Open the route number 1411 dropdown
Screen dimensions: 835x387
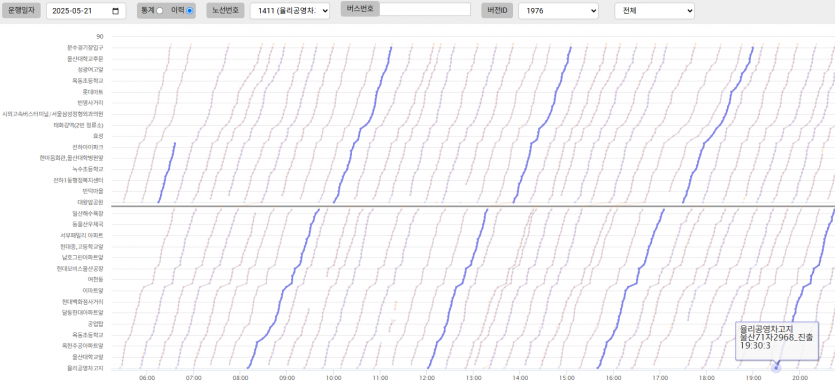click(x=290, y=11)
